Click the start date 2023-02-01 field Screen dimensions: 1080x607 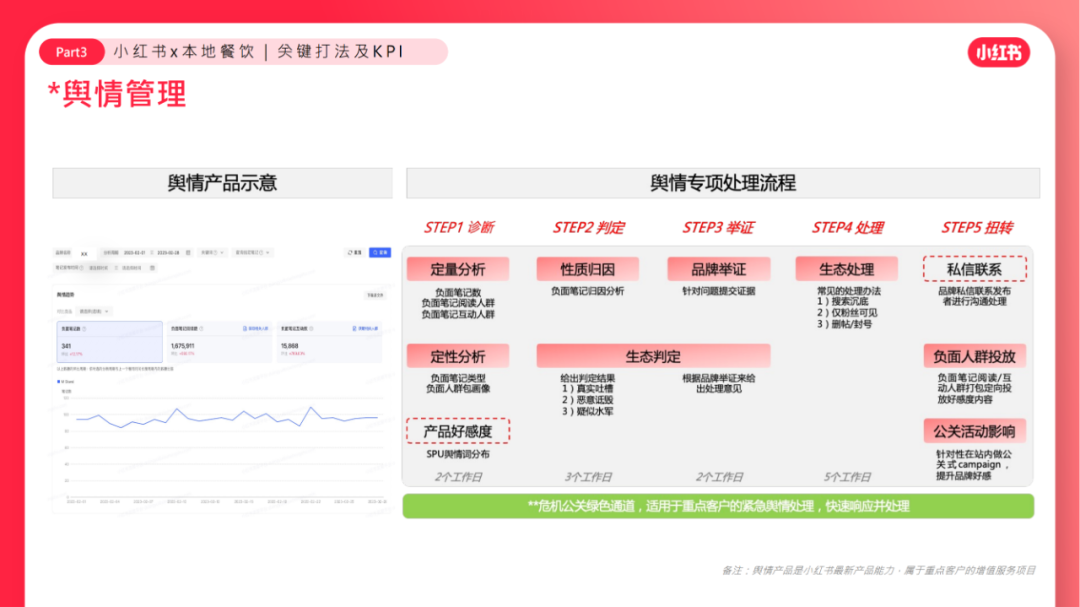pos(134,253)
